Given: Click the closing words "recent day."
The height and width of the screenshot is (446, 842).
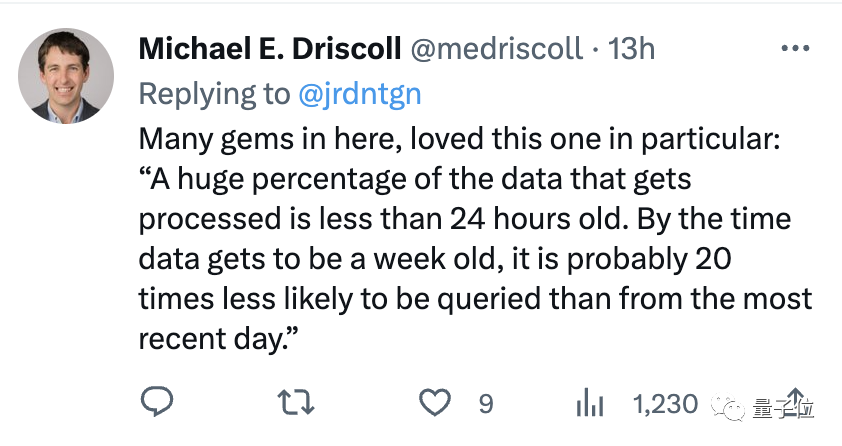Looking at the screenshot, I should 220,340.
